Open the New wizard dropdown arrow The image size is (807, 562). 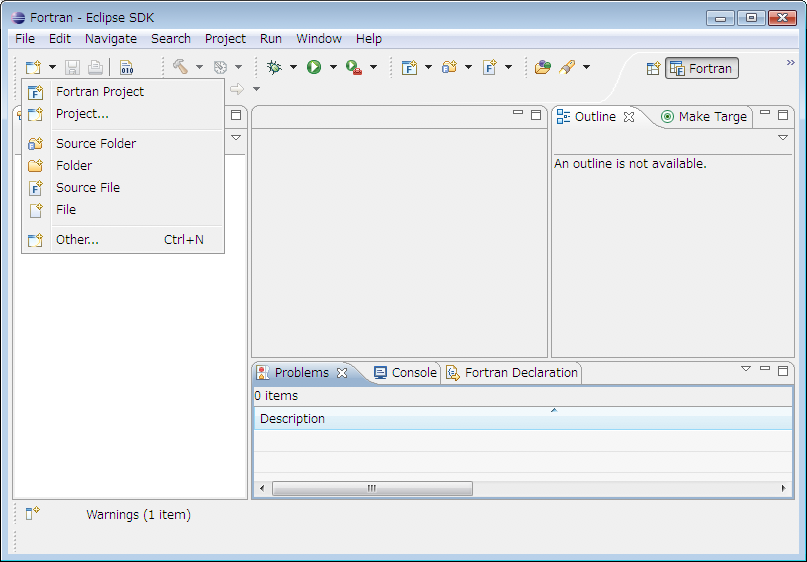coord(52,67)
